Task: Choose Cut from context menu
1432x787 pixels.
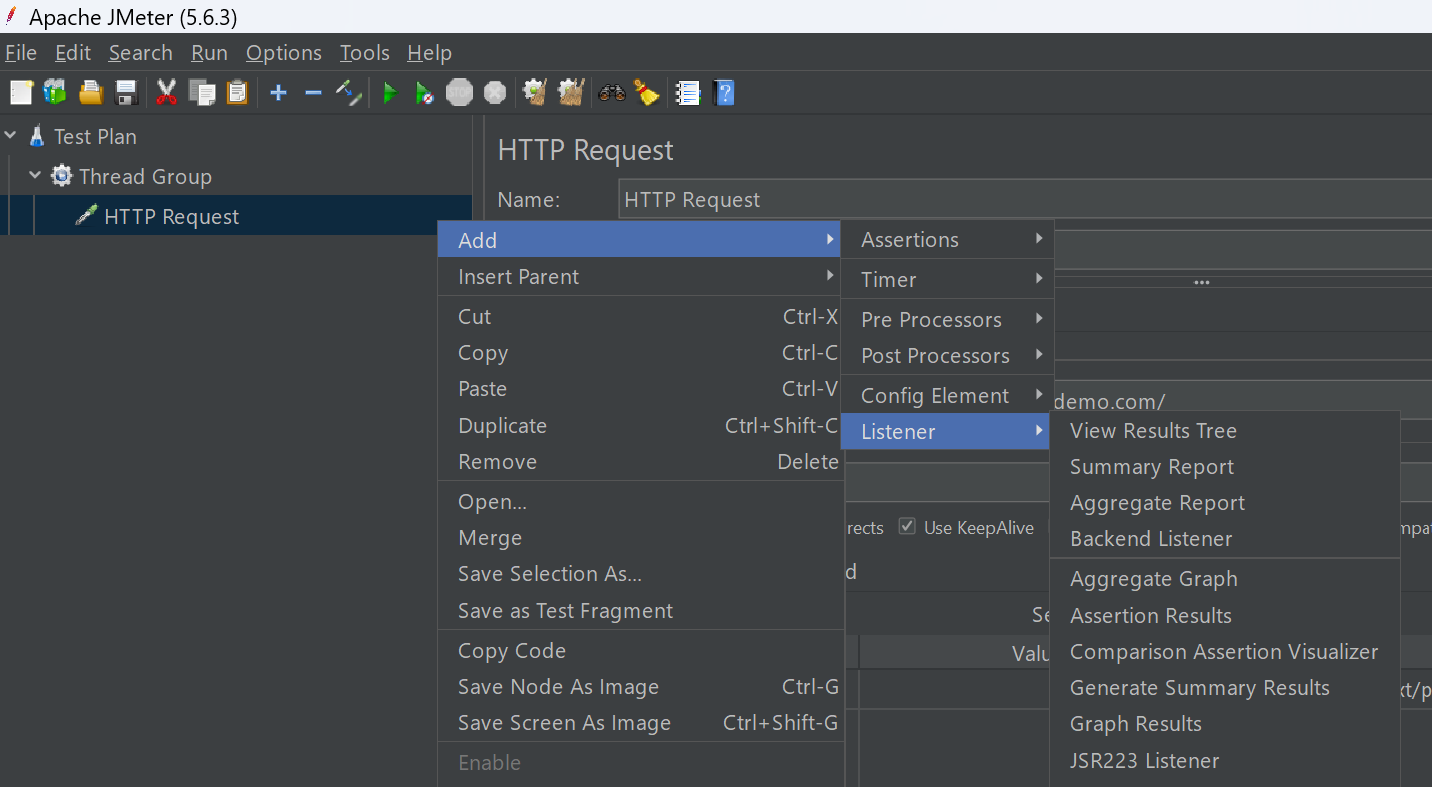Action: [x=640, y=317]
